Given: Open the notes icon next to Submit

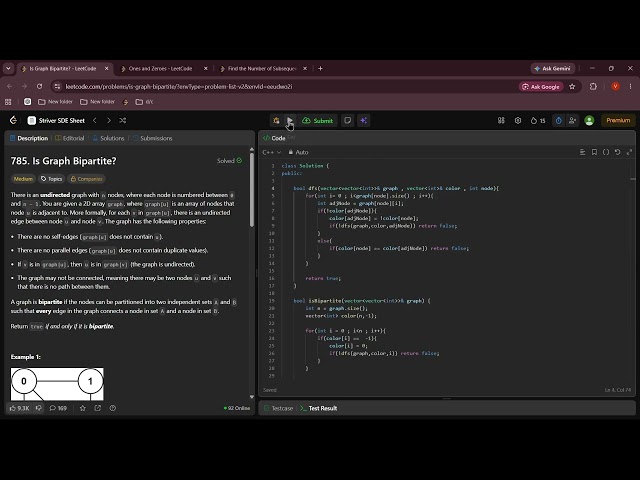Looking at the screenshot, I should (347, 120).
